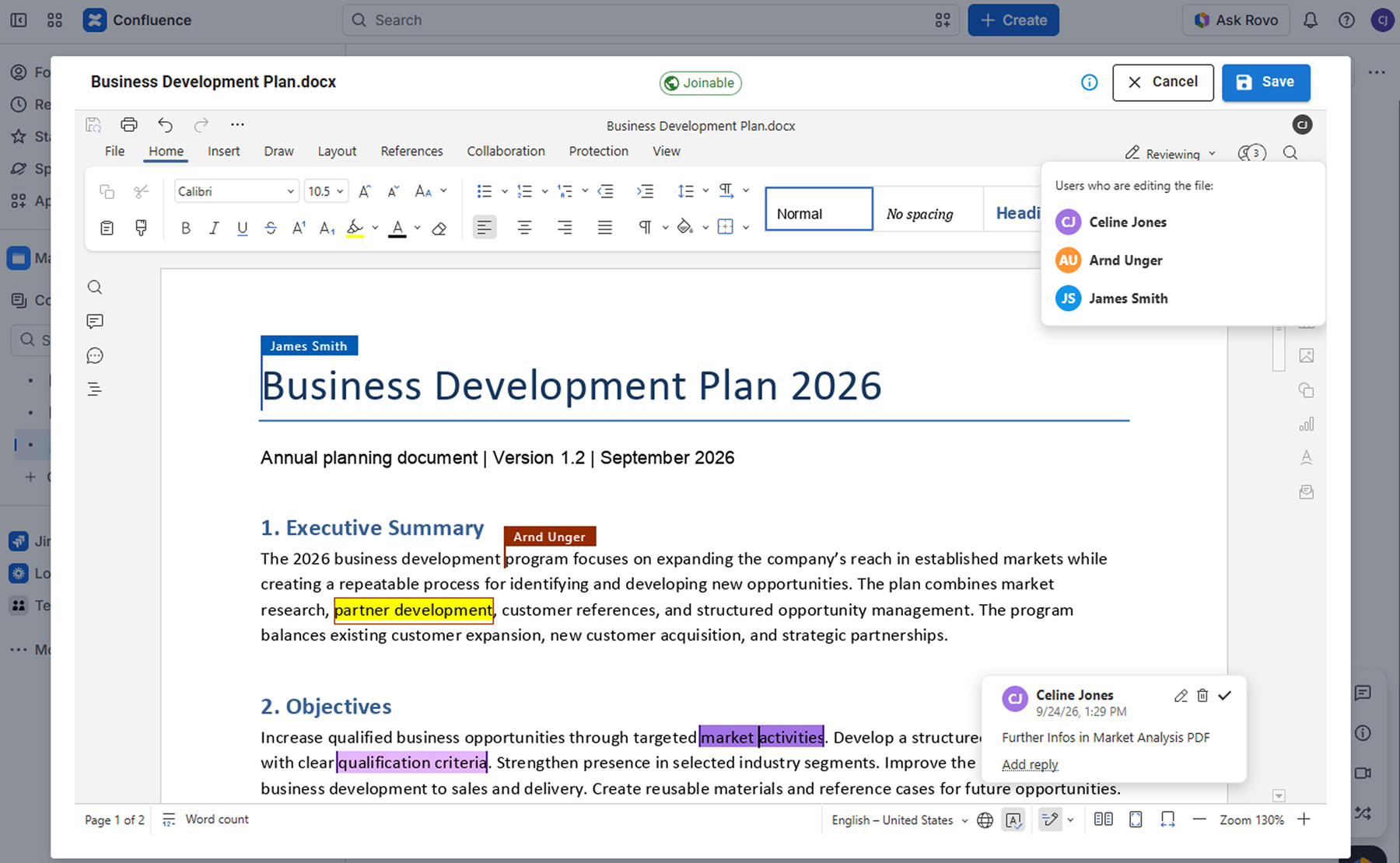Open the chat panel in left sidebar
1400x863 pixels.
(95, 355)
